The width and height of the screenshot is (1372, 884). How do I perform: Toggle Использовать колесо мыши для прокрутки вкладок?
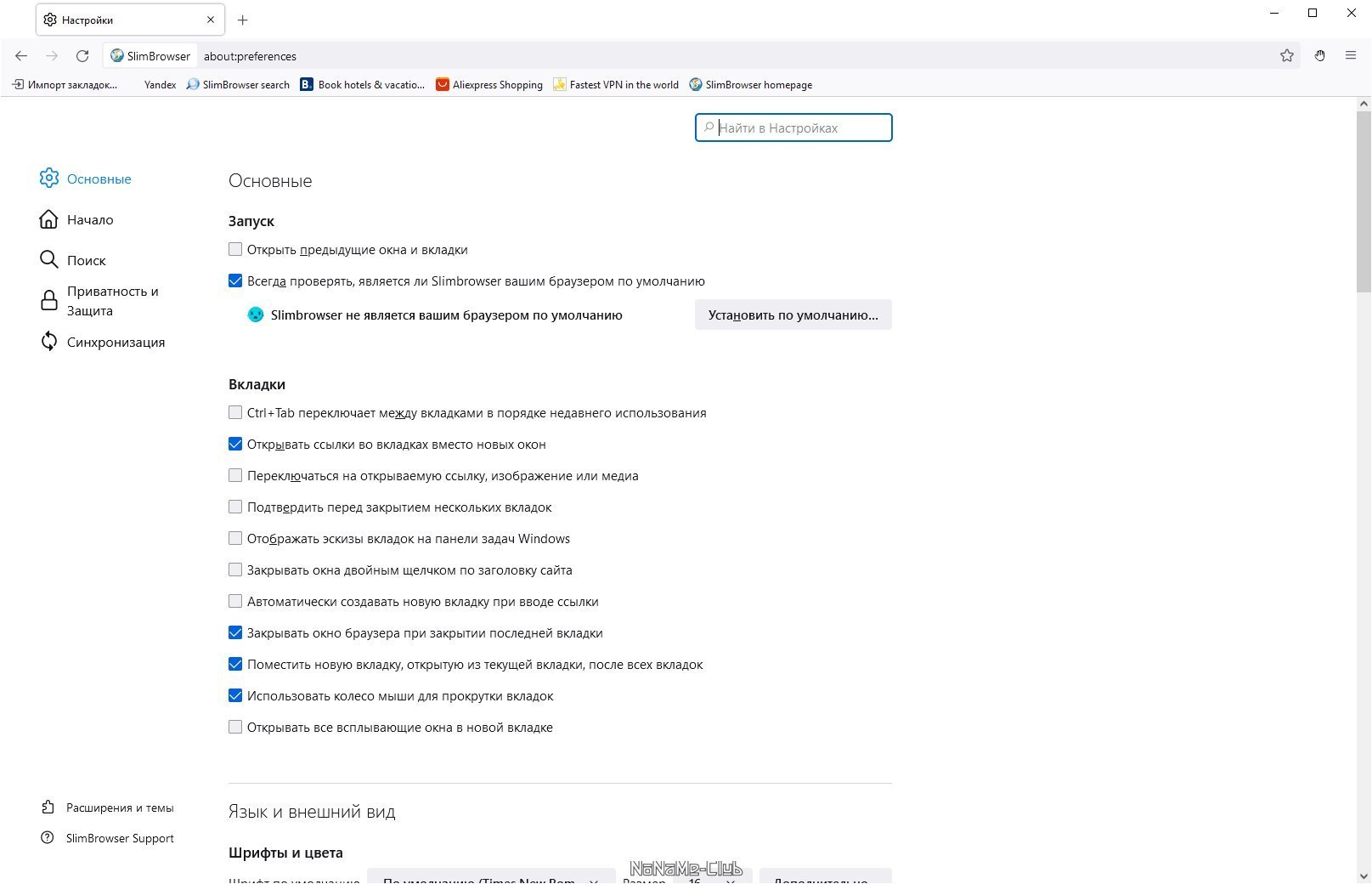[235, 696]
